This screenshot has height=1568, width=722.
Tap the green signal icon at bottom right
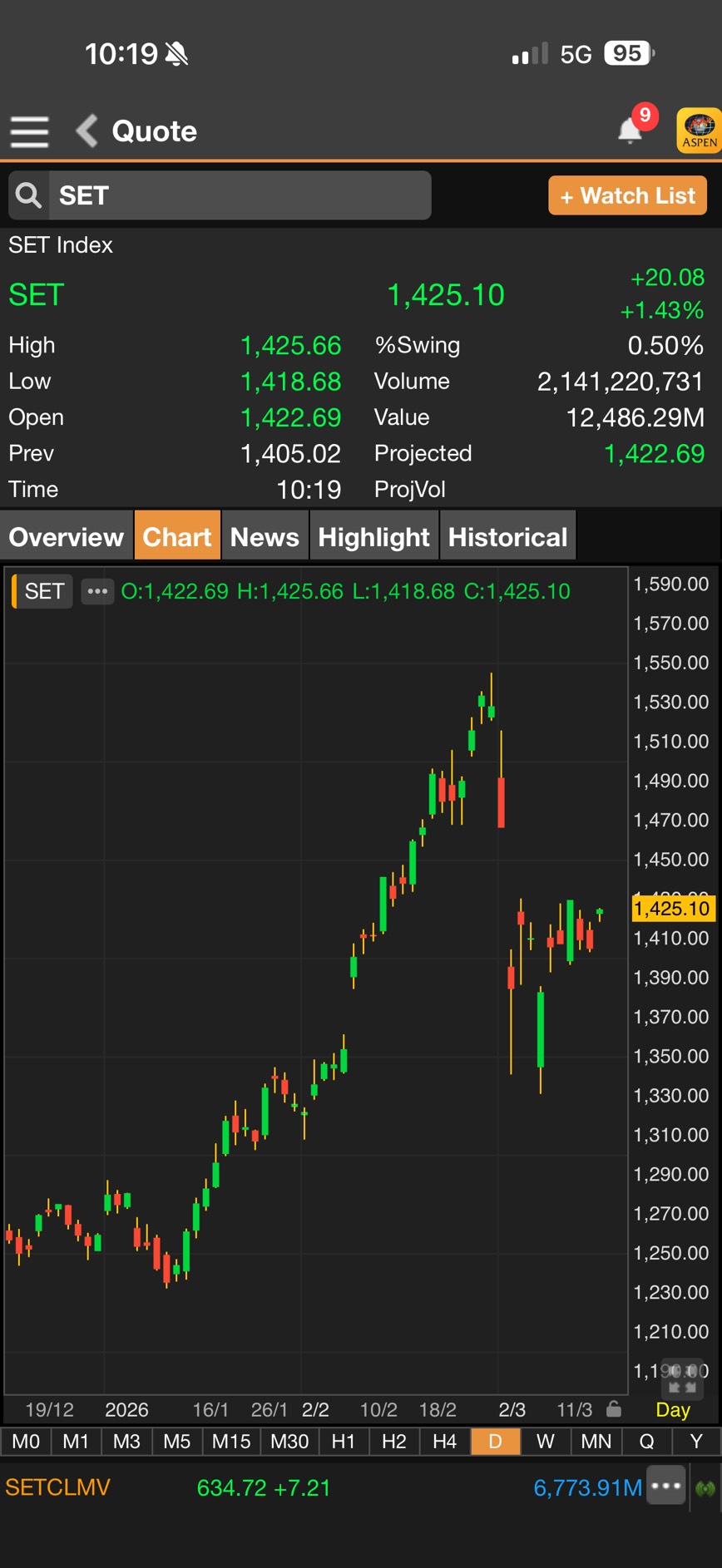[x=705, y=1487]
